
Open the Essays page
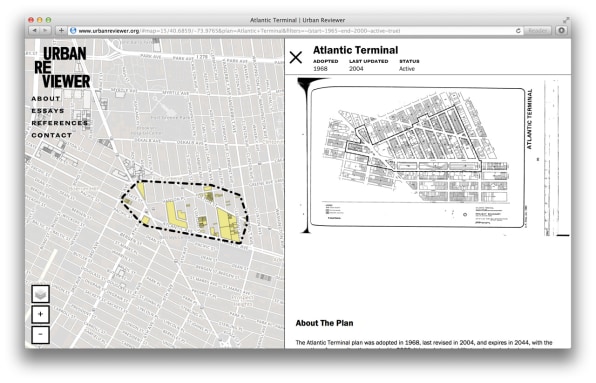tap(48, 111)
